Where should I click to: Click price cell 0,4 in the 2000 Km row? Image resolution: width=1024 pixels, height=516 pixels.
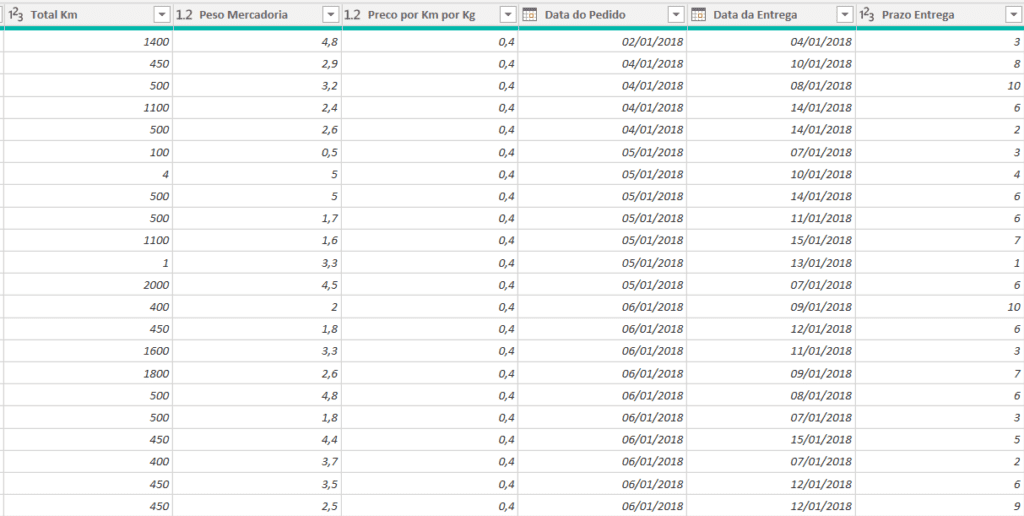pyautogui.click(x=430, y=285)
